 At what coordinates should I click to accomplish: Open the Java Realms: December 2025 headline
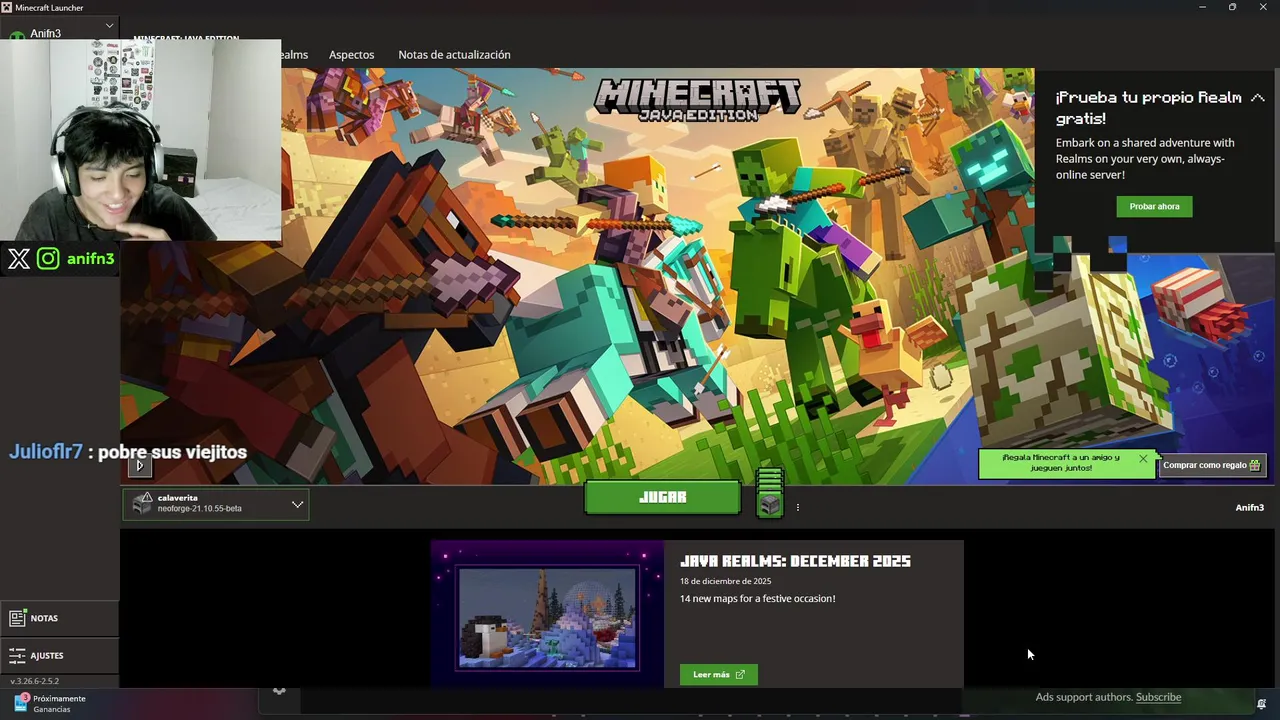click(x=795, y=561)
